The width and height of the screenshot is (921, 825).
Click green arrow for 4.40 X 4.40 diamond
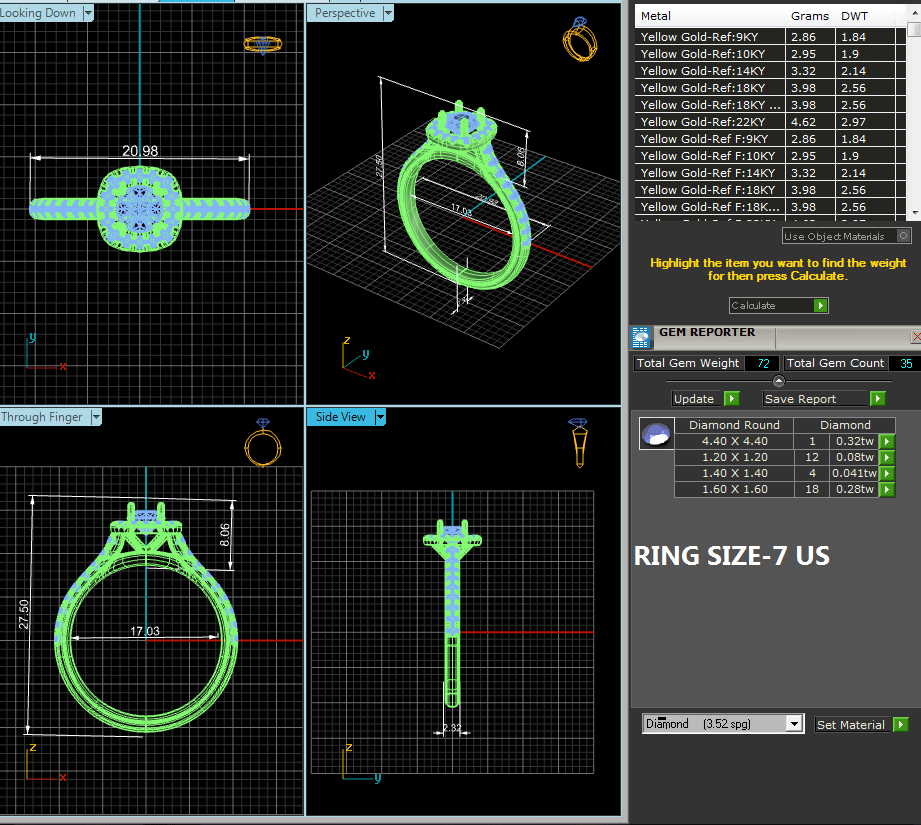pos(886,442)
